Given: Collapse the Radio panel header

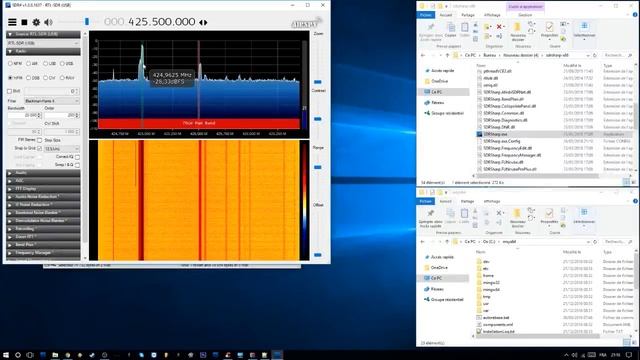Looking at the screenshot, I should point(43,51).
